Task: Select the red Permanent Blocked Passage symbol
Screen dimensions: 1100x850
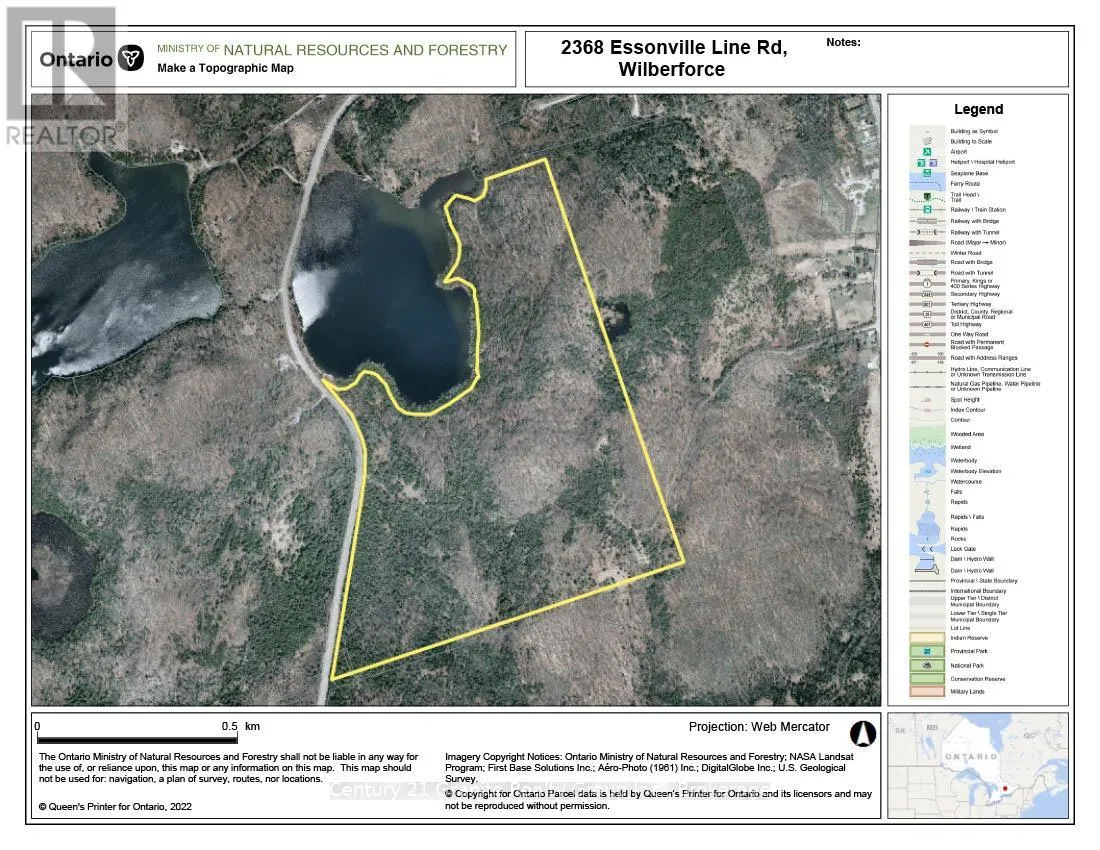Action: coord(927,343)
